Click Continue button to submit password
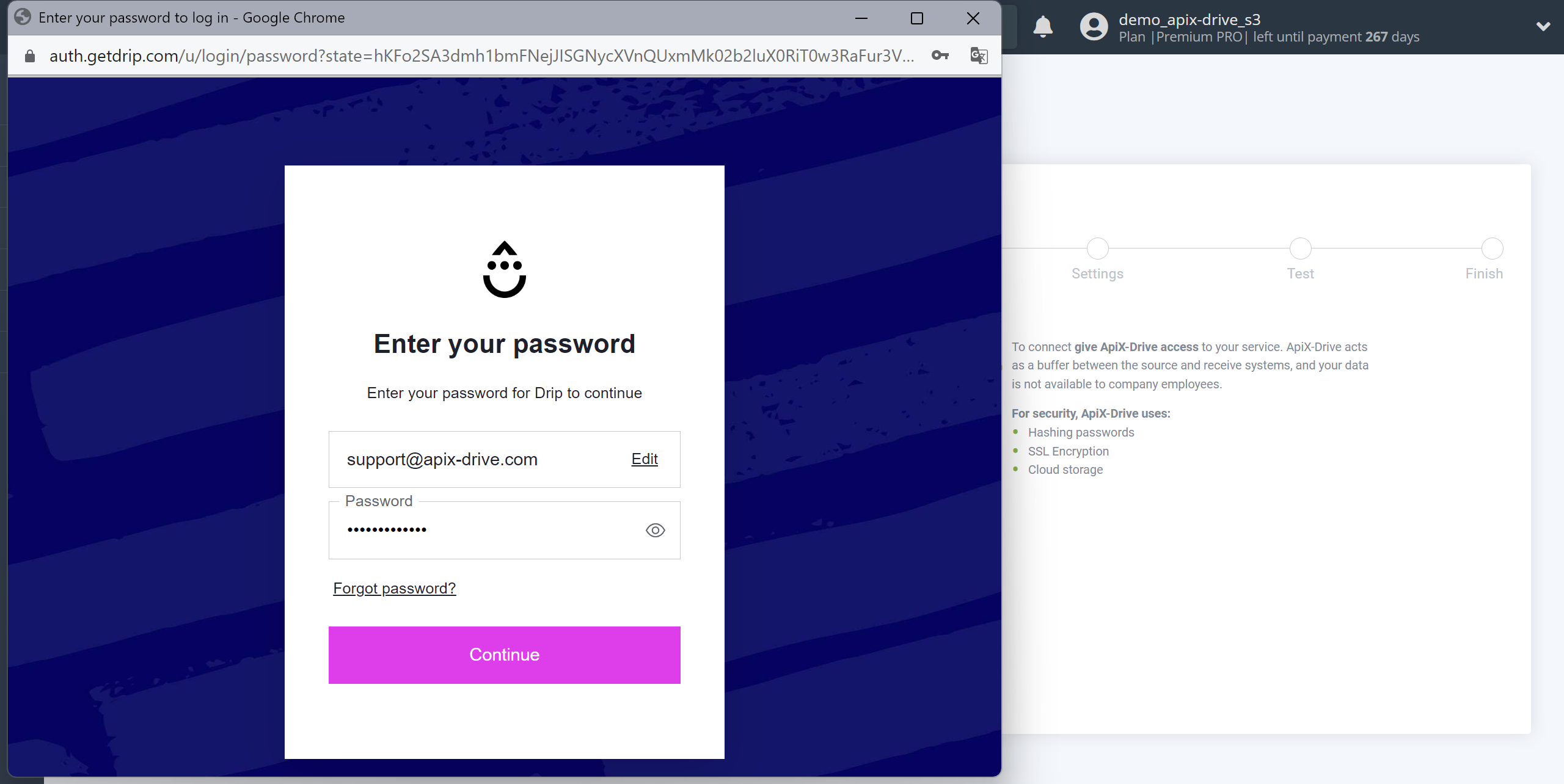This screenshot has width=1564, height=784. click(504, 655)
